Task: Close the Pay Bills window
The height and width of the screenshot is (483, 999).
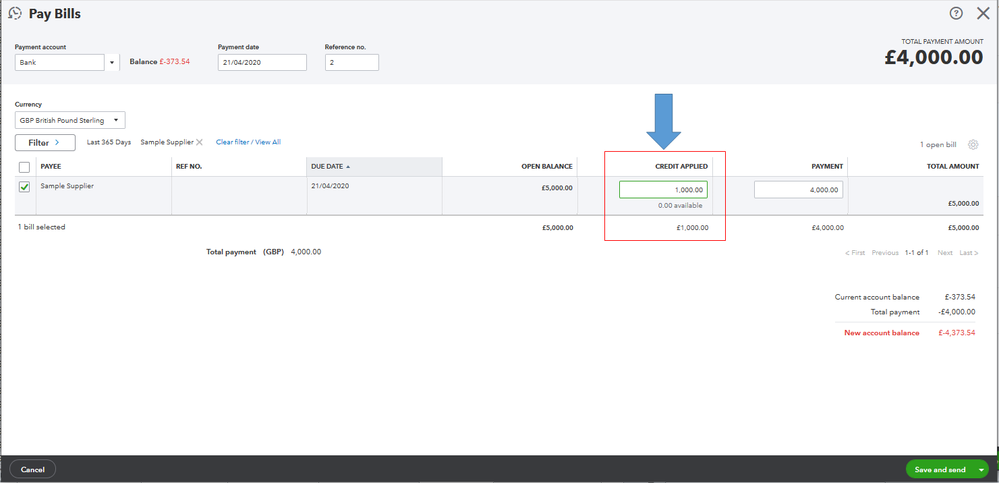Action: pyautogui.click(x=982, y=13)
